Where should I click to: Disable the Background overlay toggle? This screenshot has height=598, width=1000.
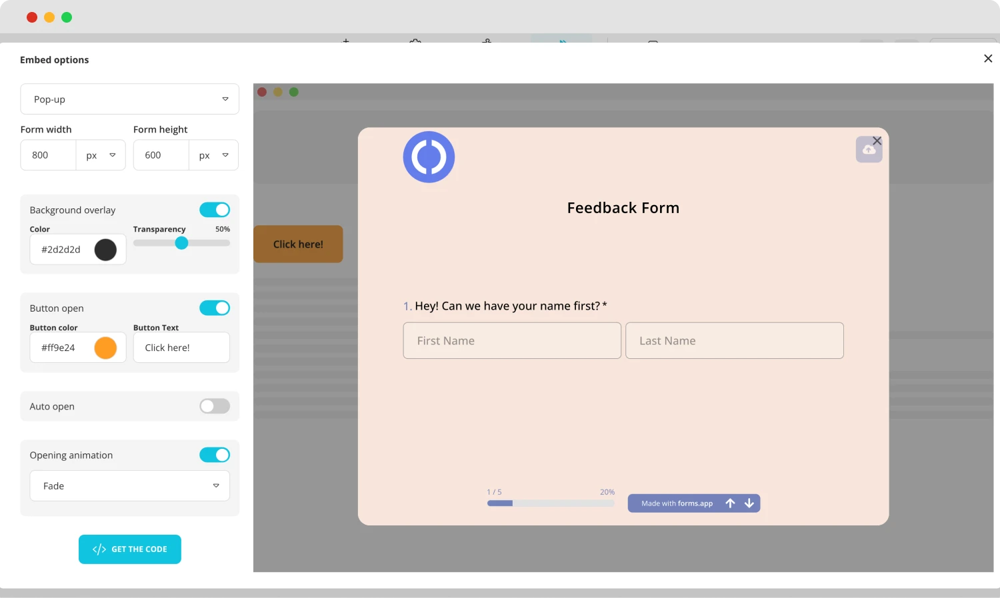214,210
